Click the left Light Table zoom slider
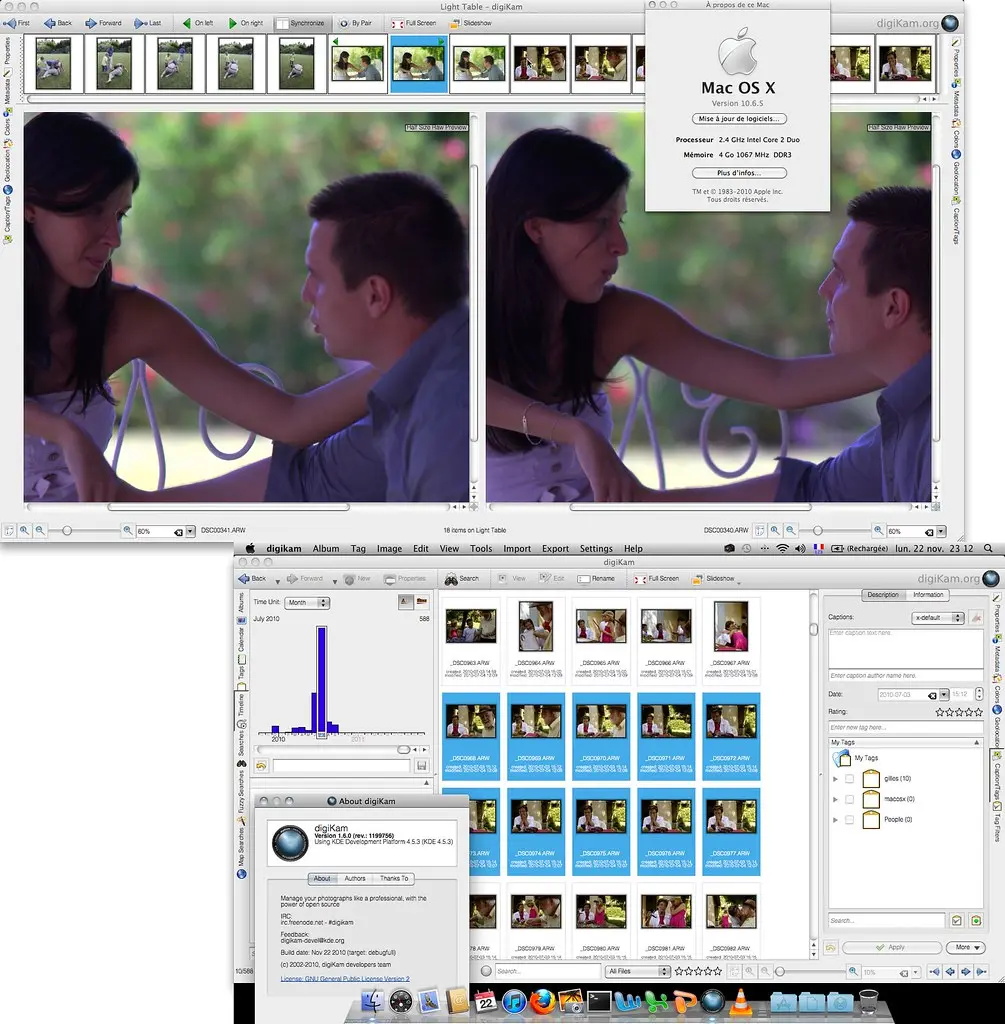The width and height of the screenshot is (1005, 1024). (x=67, y=531)
